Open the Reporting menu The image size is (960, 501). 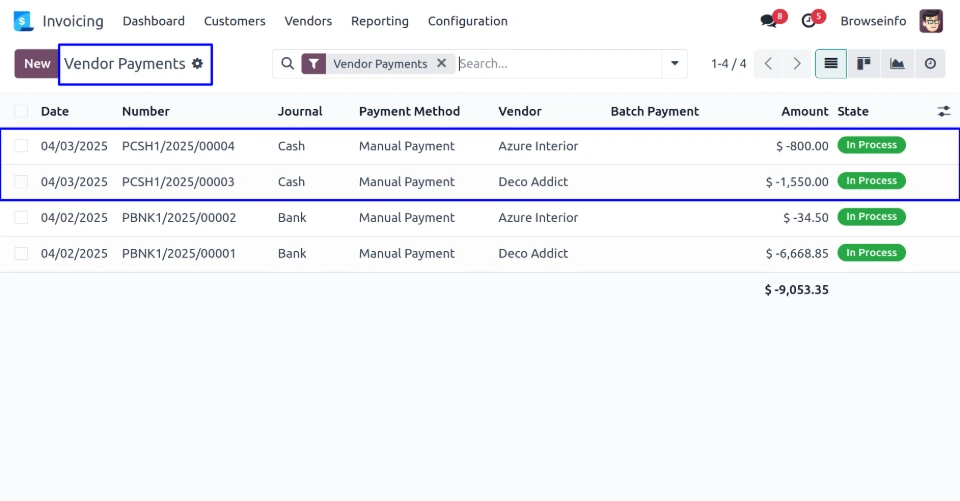point(380,21)
